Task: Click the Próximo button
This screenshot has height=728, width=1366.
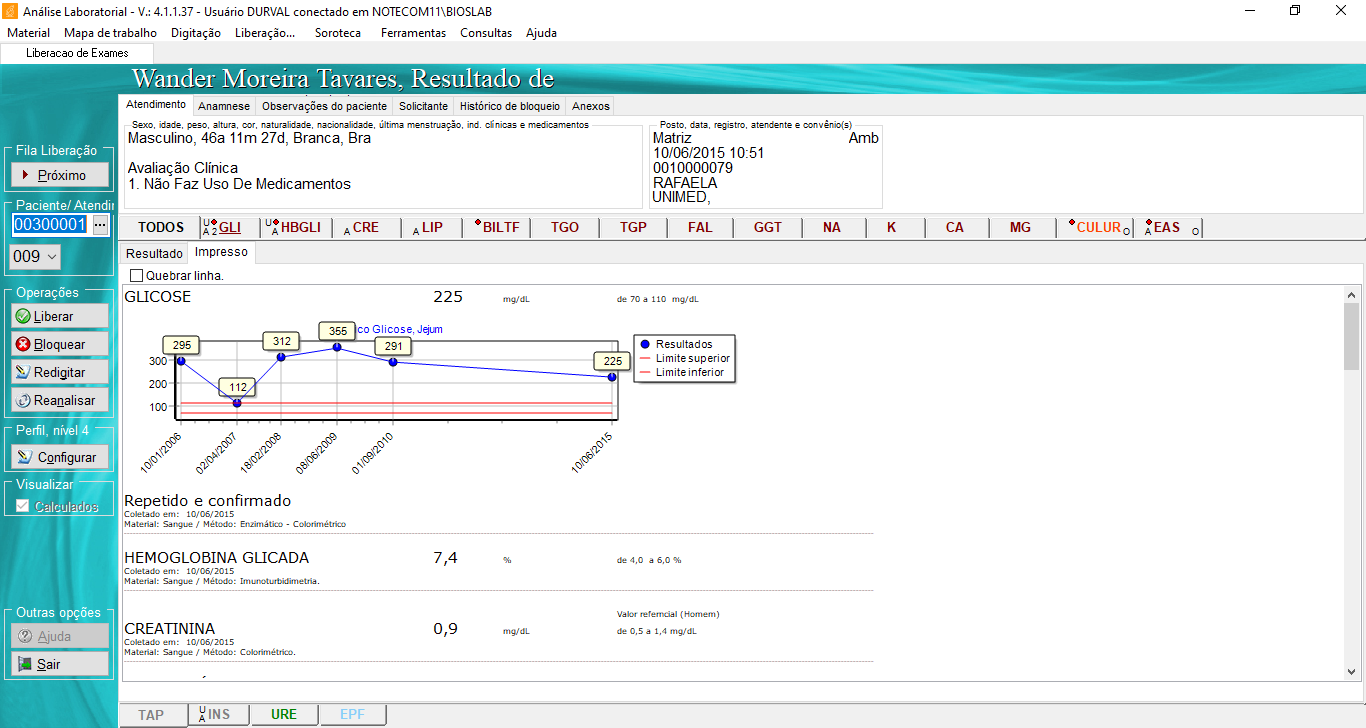Action: pos(59,175)
